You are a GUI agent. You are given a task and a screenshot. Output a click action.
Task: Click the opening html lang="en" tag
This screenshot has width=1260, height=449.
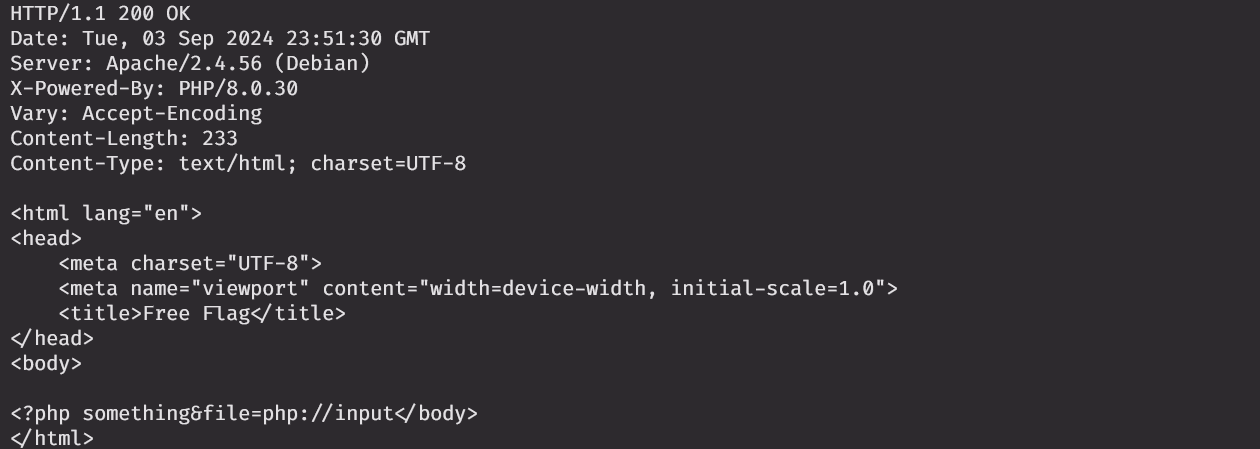(x=106, y=214)
